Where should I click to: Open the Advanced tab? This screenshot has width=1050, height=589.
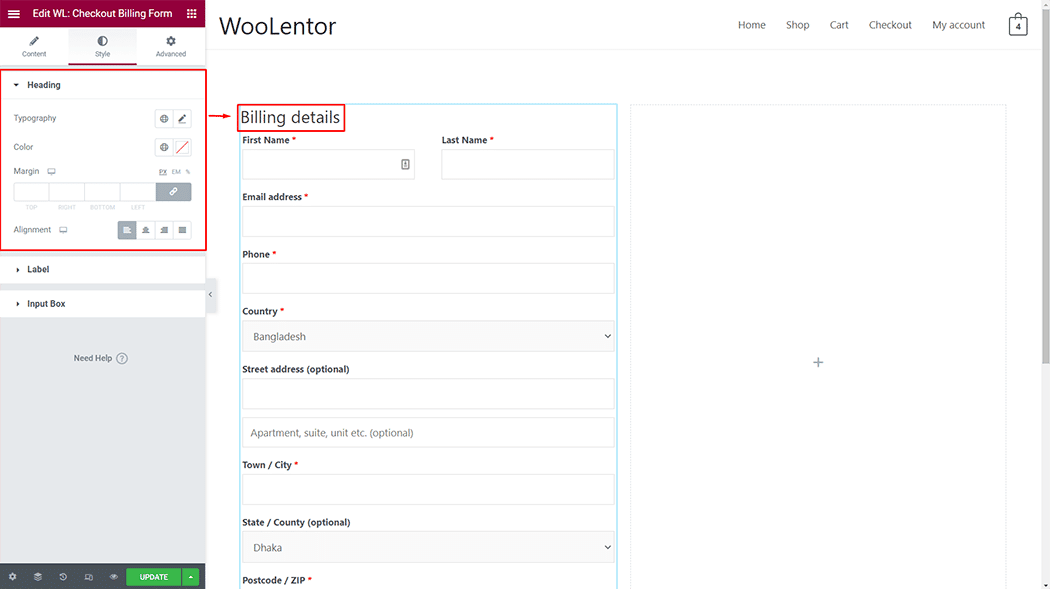171,46
